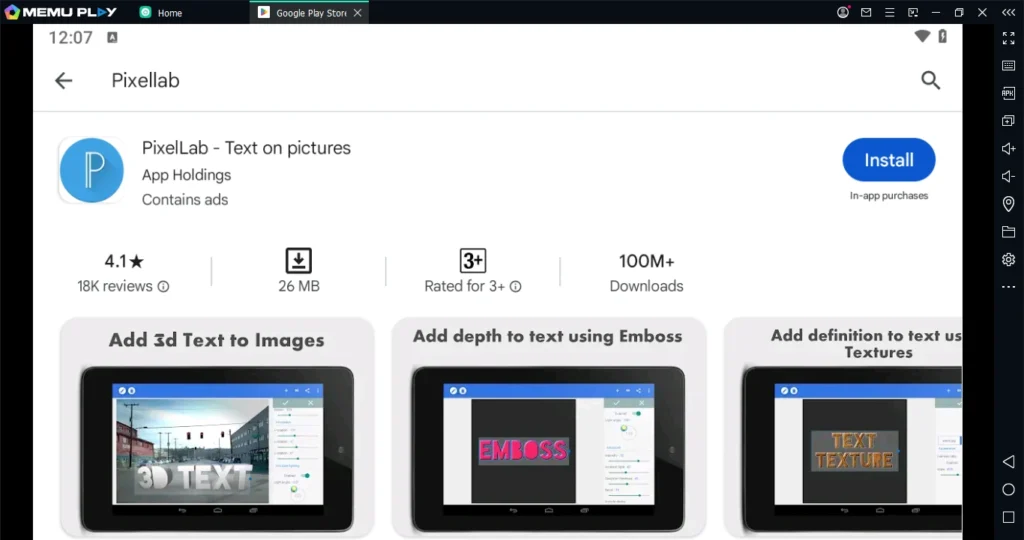Open the App Holdings developer page
Viewport: 1024px width, 540px height.
click(x=186, y=175)
